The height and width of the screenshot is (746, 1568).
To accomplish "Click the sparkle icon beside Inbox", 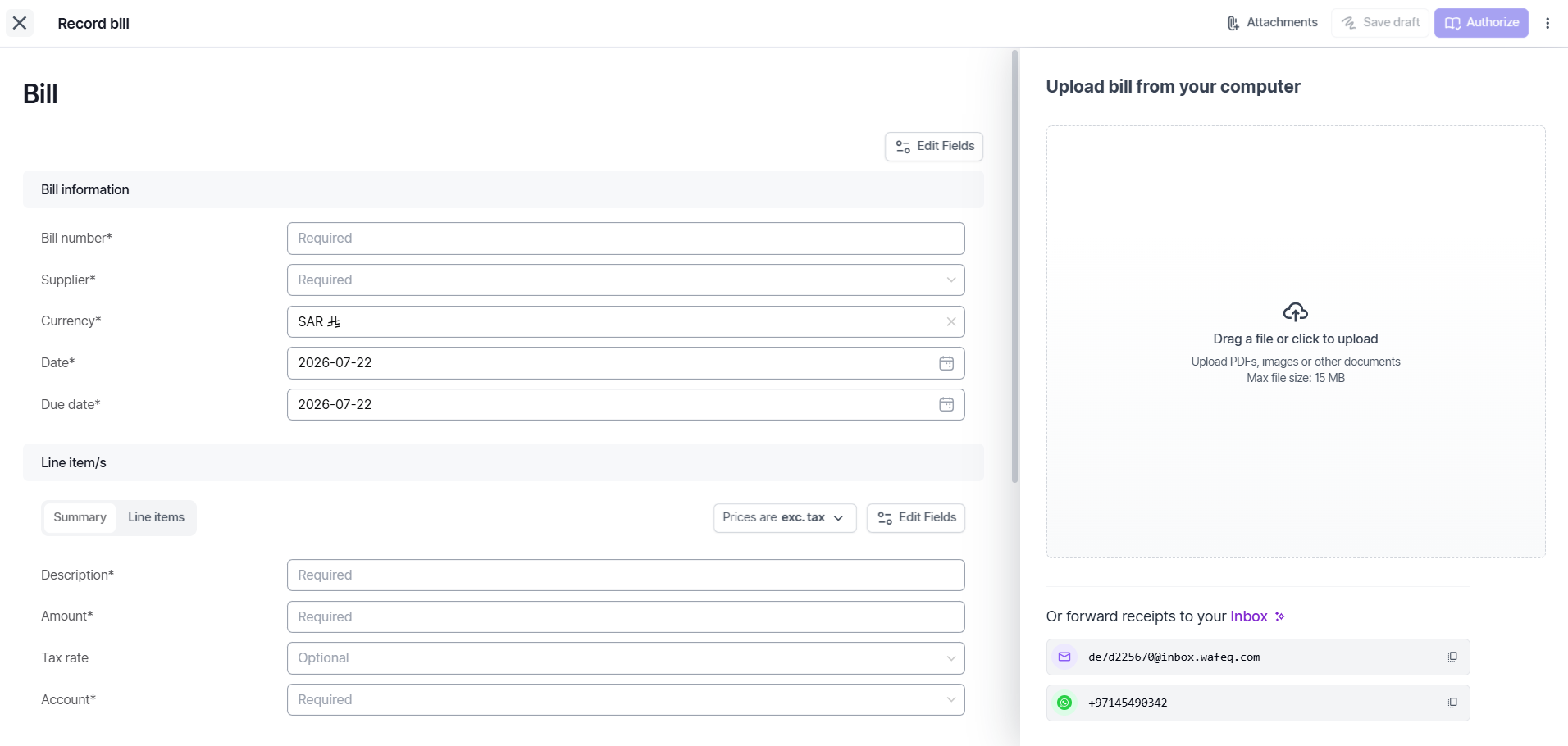I will click(x=1280, y=617).
